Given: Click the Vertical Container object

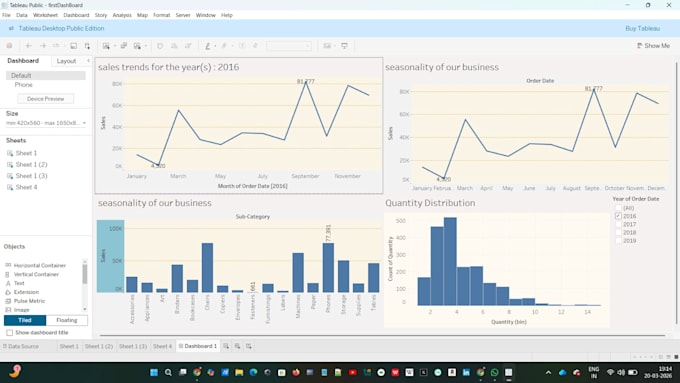Looking at the screenshot, I should 36,274.
